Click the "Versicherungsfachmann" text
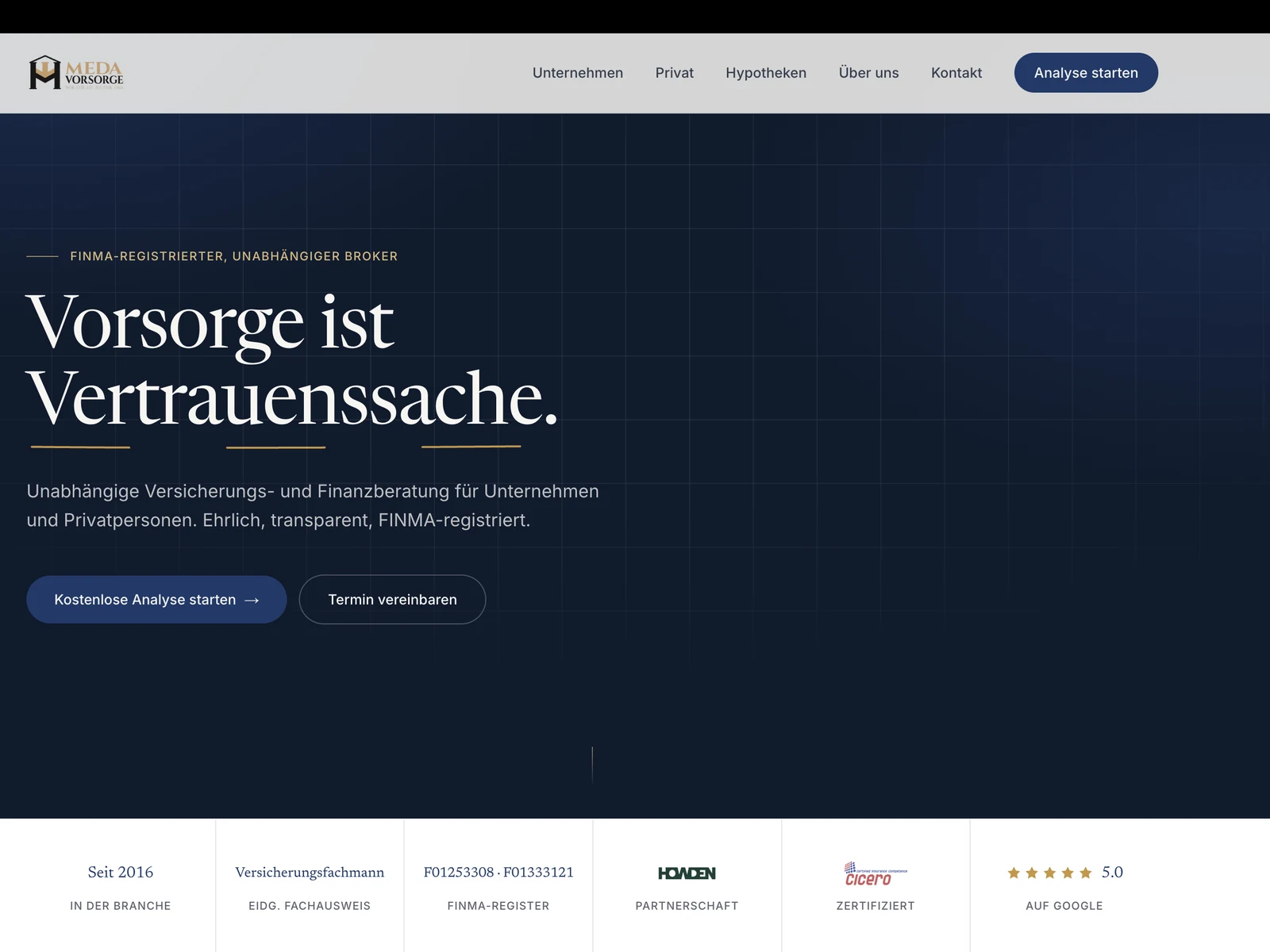The image size is (1270, 952). point(310,872)
